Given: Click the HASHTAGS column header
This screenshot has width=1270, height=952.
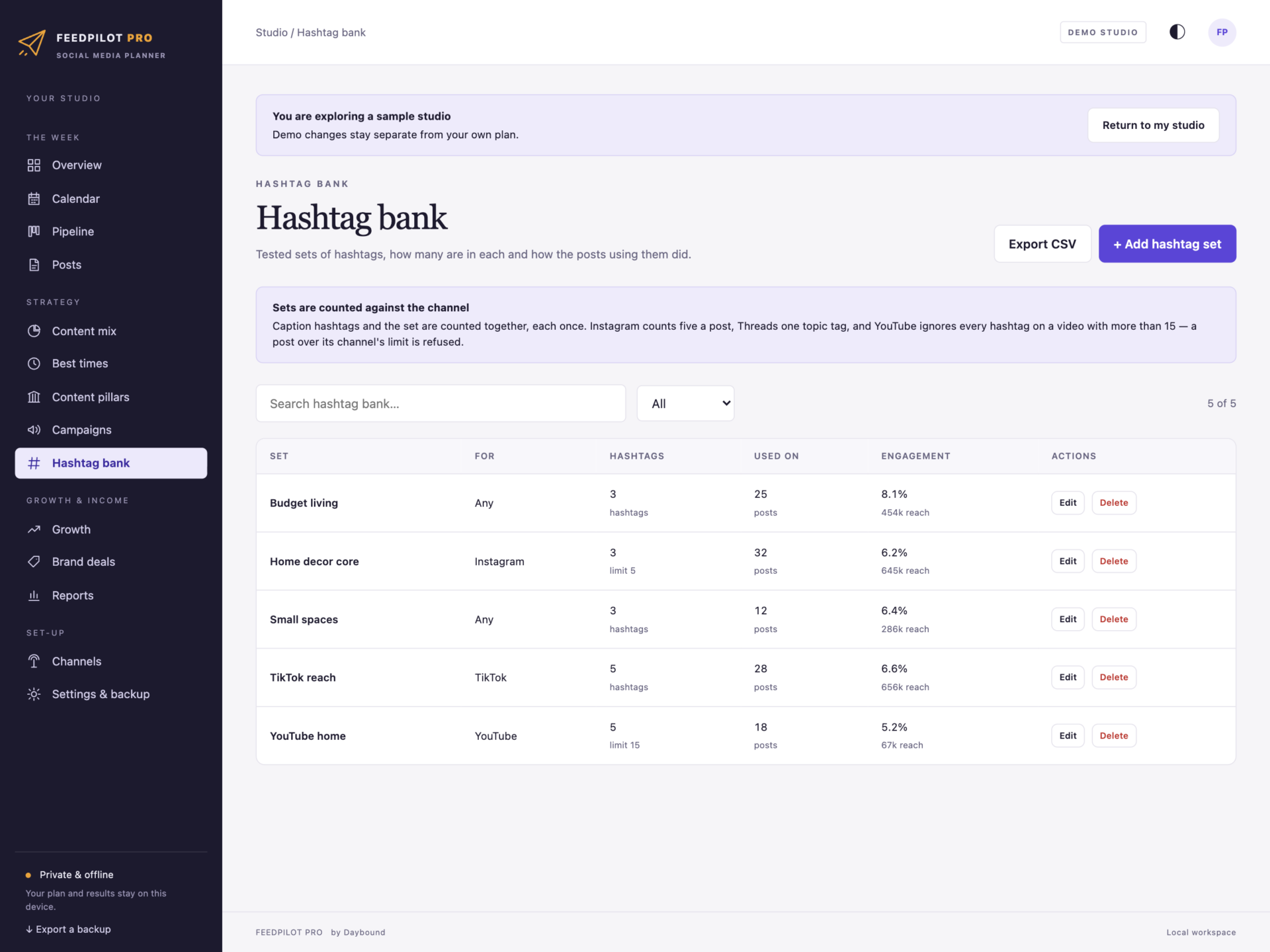Looking at the screenshot, I should pyautogui.click(x=636, y=456).
